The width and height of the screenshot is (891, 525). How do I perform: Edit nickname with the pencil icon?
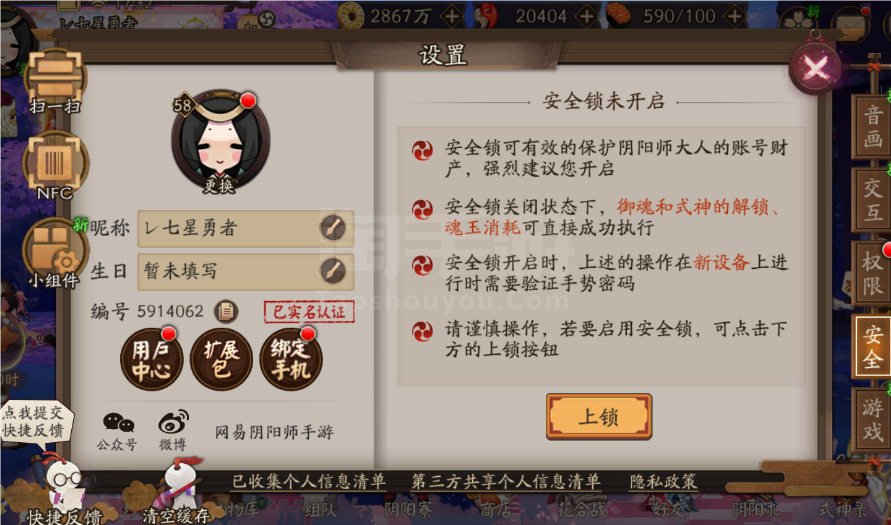pyautogui.click(x=332, y=228)
